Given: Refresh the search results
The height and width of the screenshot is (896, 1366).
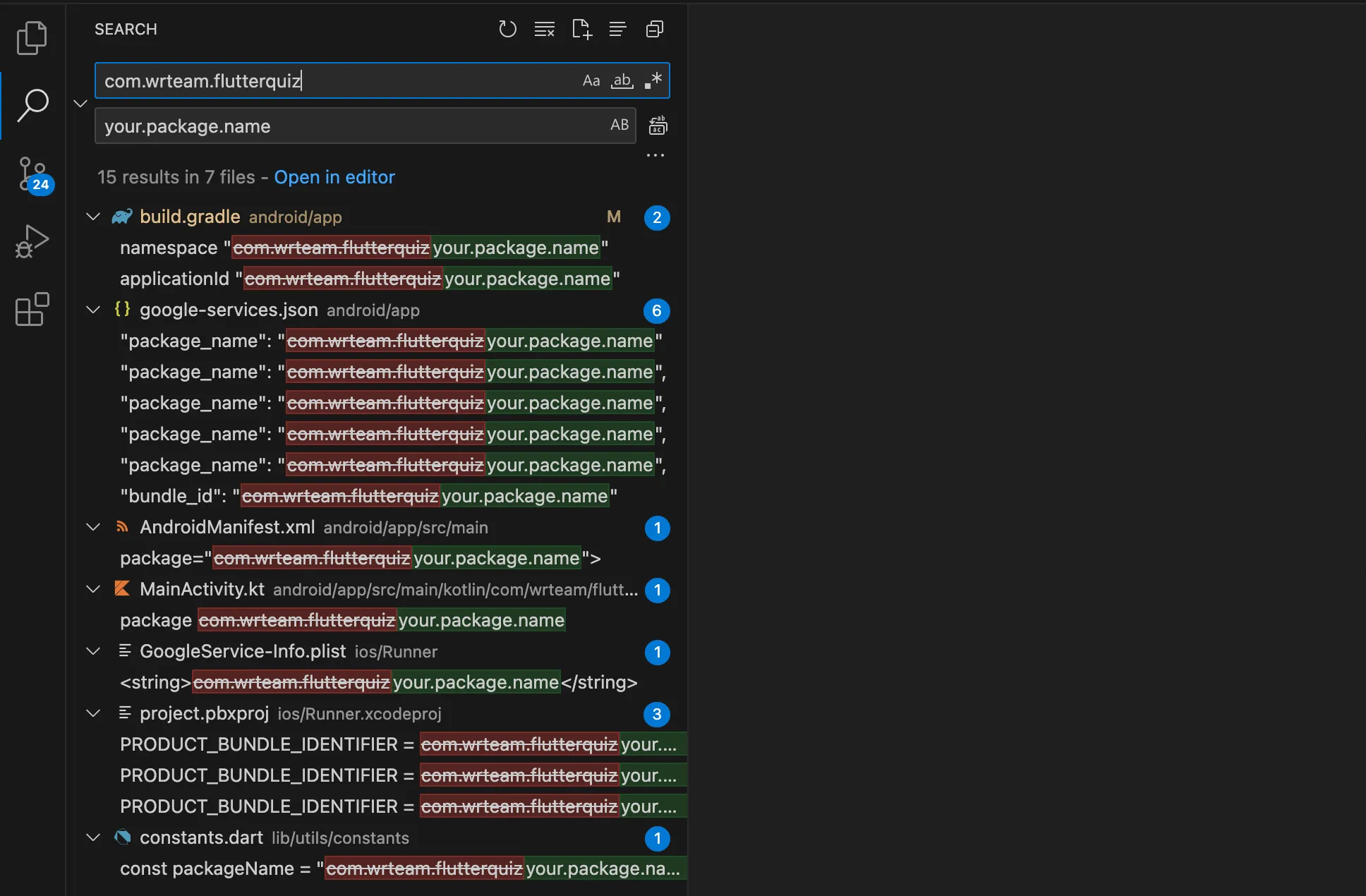Looking at the screenshot, I should click(507, 29).
